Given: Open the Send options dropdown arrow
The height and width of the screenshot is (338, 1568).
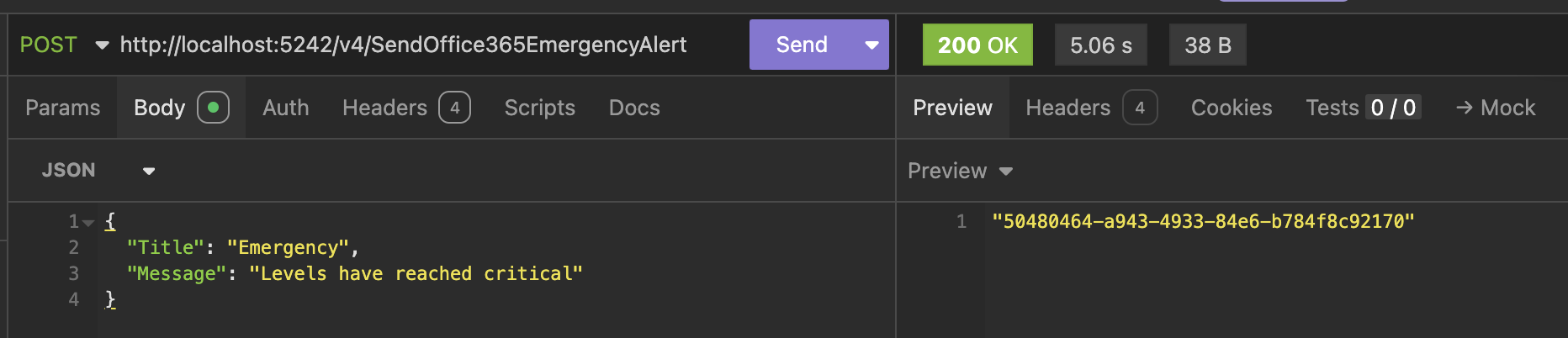Looking at the screenshot, I should [x=871, y=45].
